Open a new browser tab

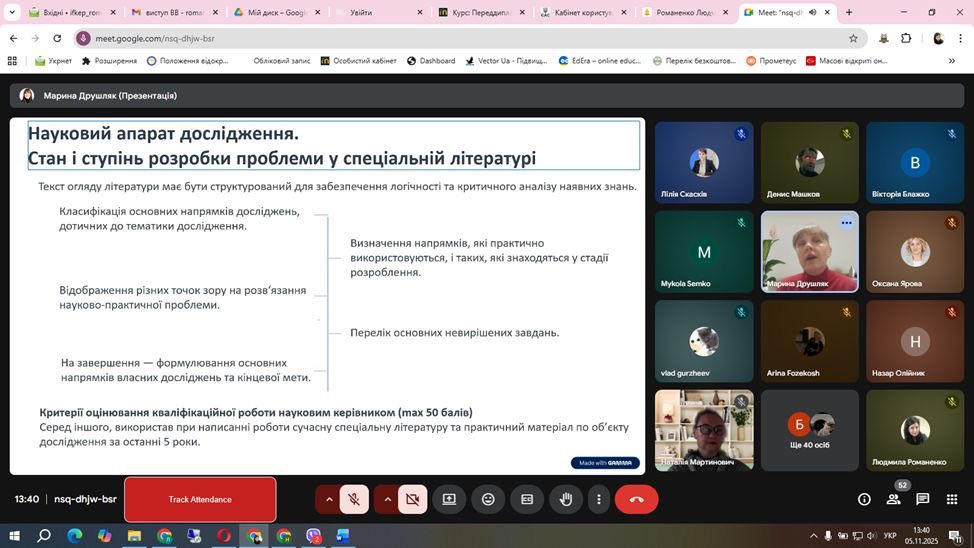849,12
